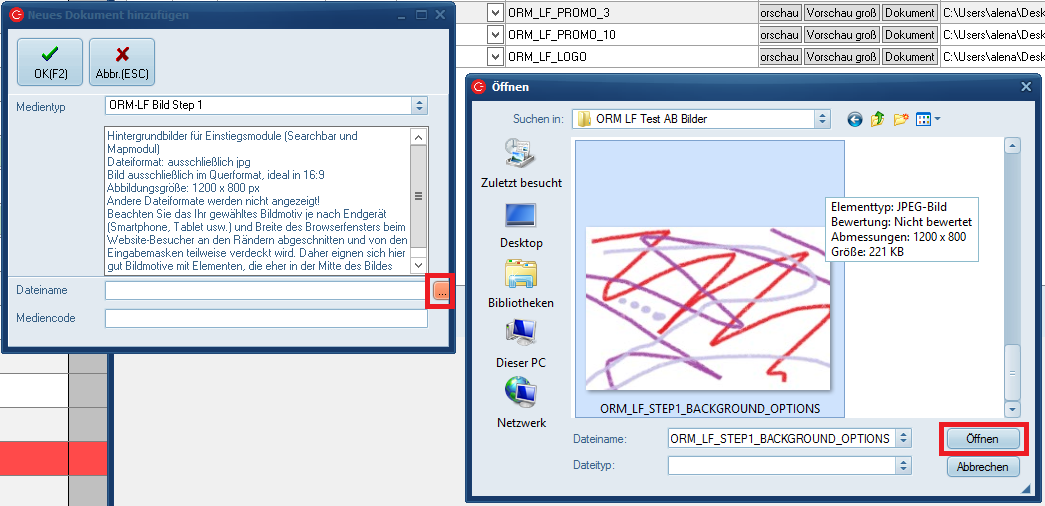Select Dieser PC in sidebar
Screen dimensions: 1045x506
click(521, 344)
